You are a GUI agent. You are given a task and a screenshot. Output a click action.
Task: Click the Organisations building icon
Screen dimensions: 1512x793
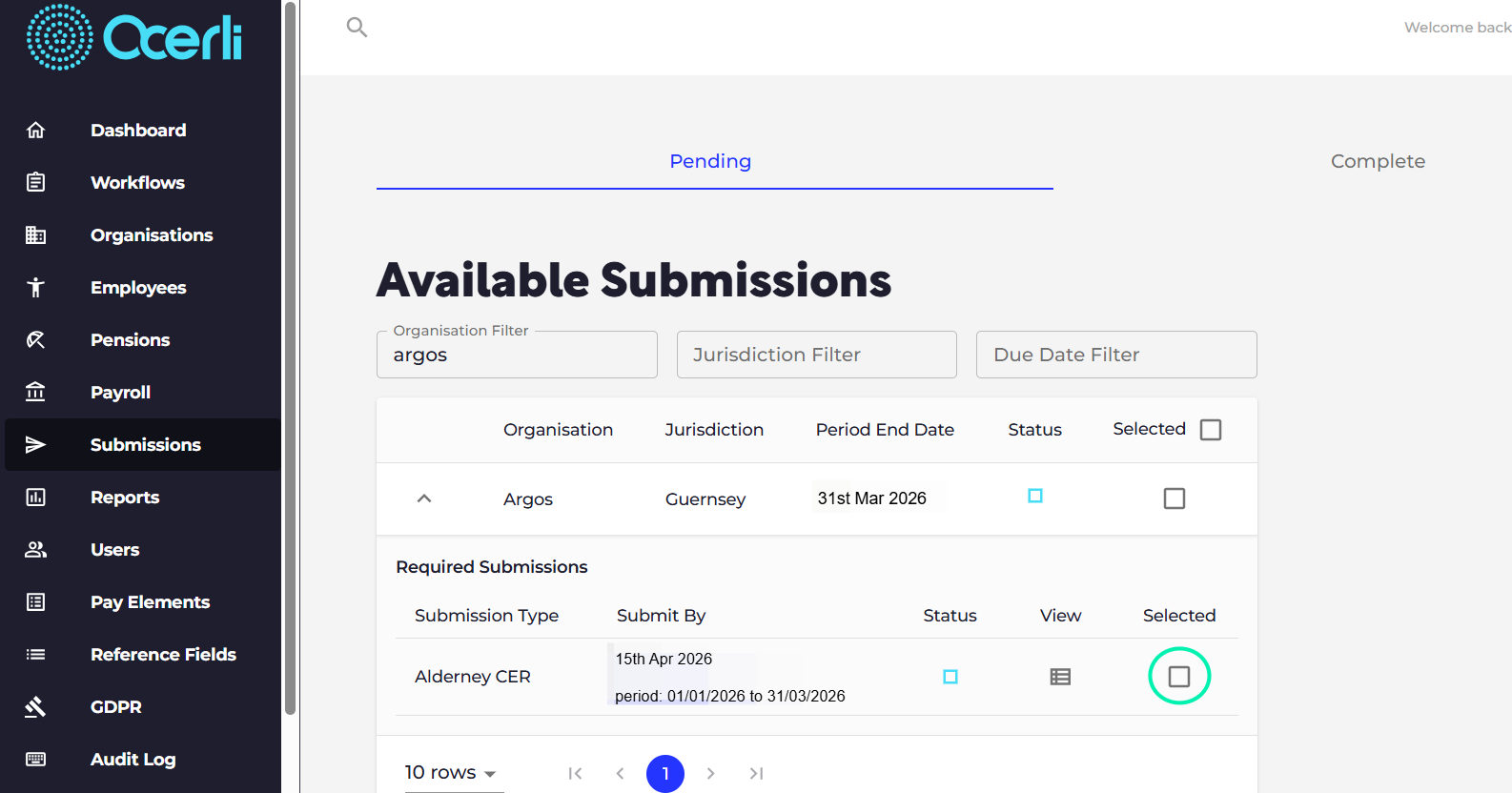(35, 234)
